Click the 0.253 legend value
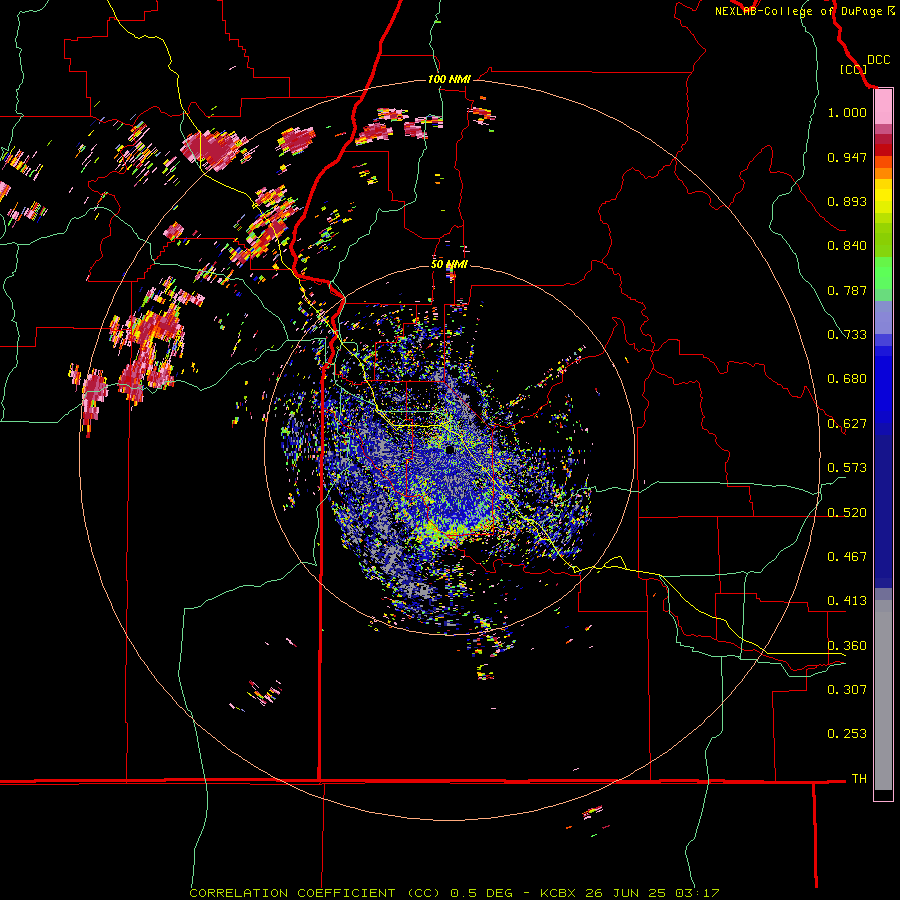This screenshot has width=900, height=900. [847, 734]
